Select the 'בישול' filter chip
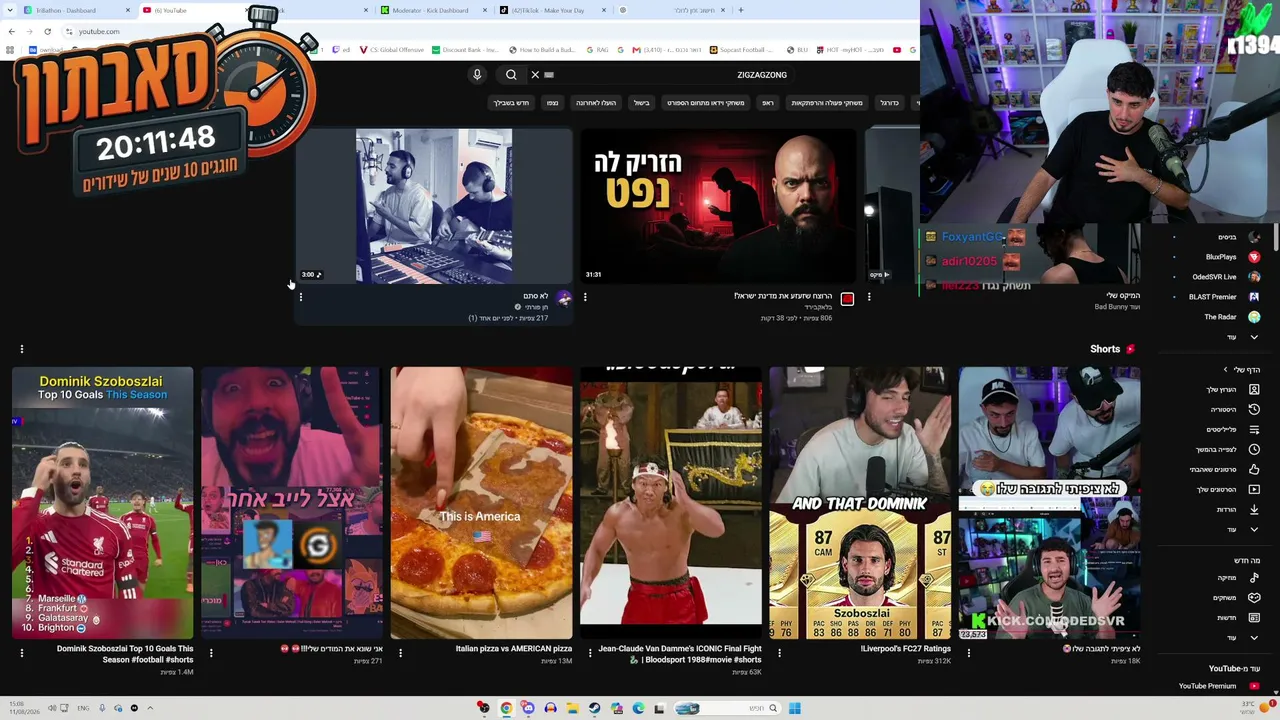This screenshot has height=720, width=1280. pyautogui.click(x=642, y=103)
